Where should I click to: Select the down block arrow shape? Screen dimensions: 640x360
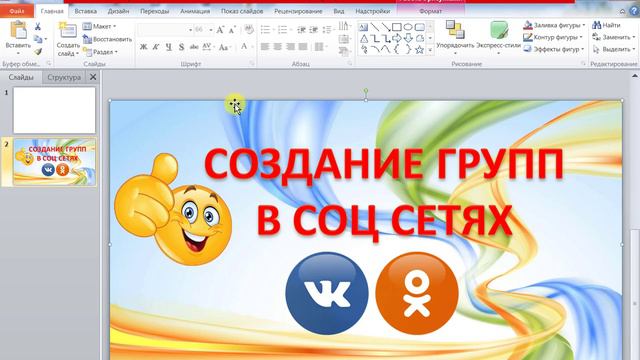pos(408,38)
